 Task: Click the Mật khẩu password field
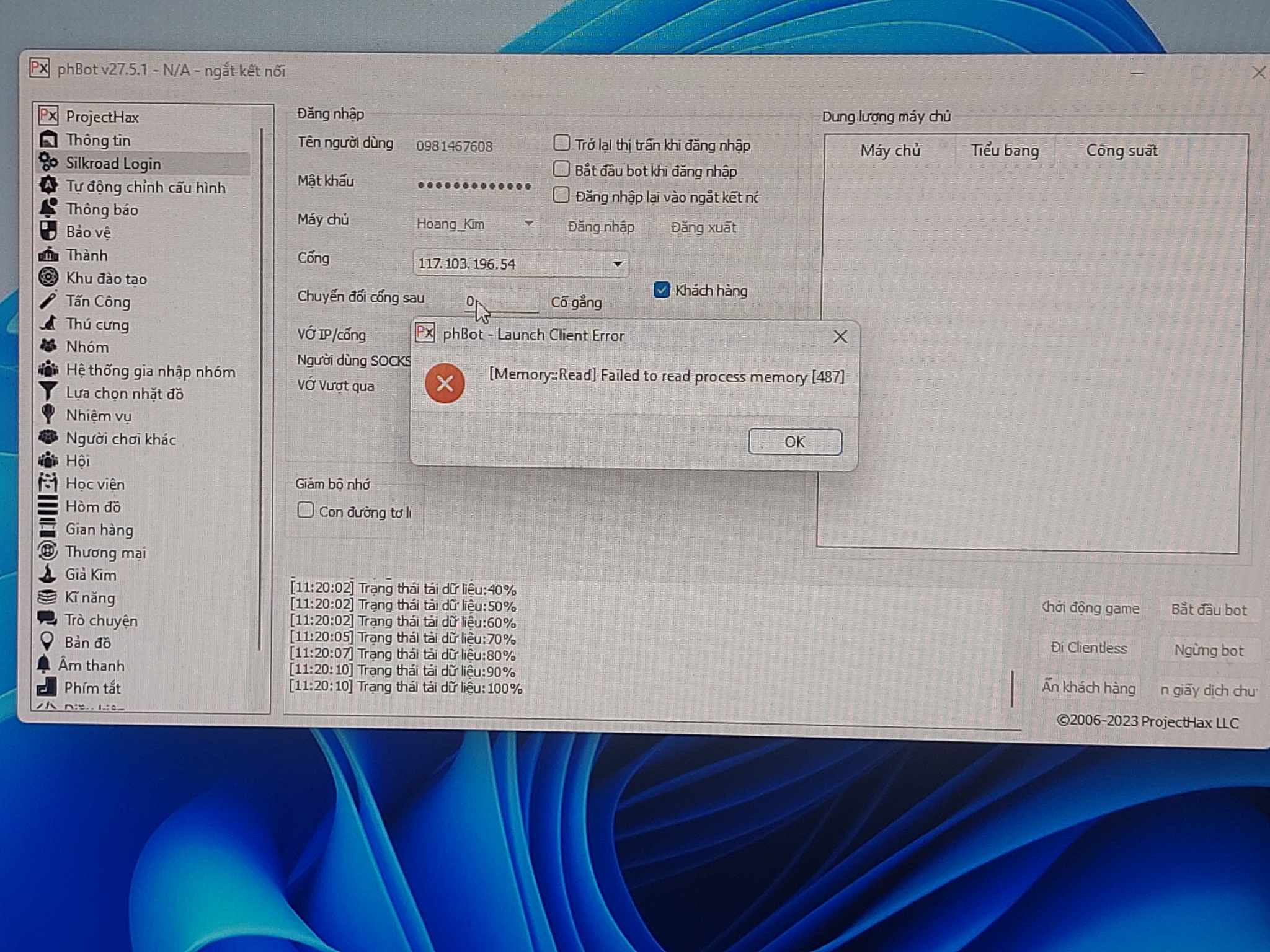[475, 185]
